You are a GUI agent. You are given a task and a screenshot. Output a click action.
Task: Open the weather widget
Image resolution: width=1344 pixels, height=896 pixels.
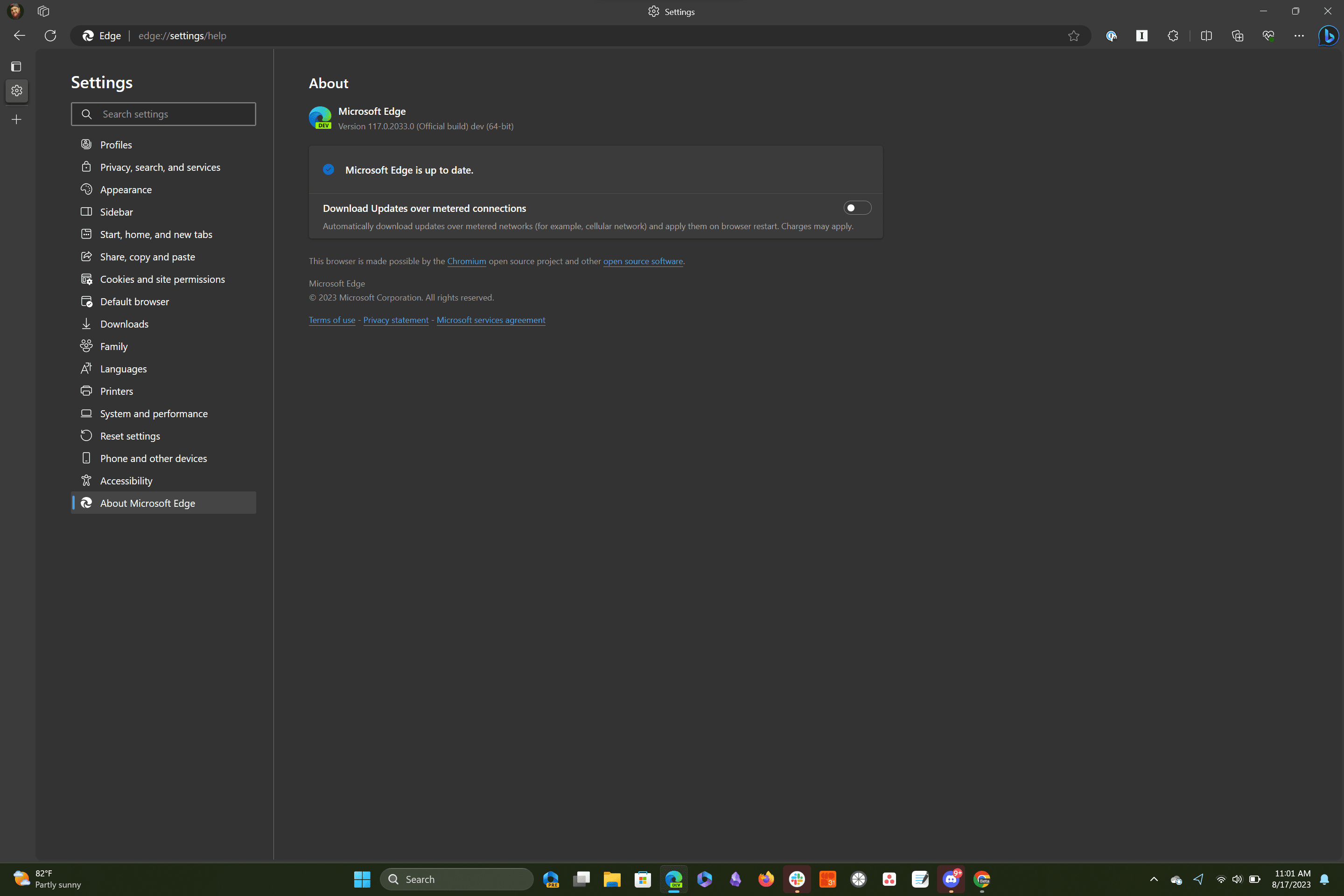click(x=47, y=879)
